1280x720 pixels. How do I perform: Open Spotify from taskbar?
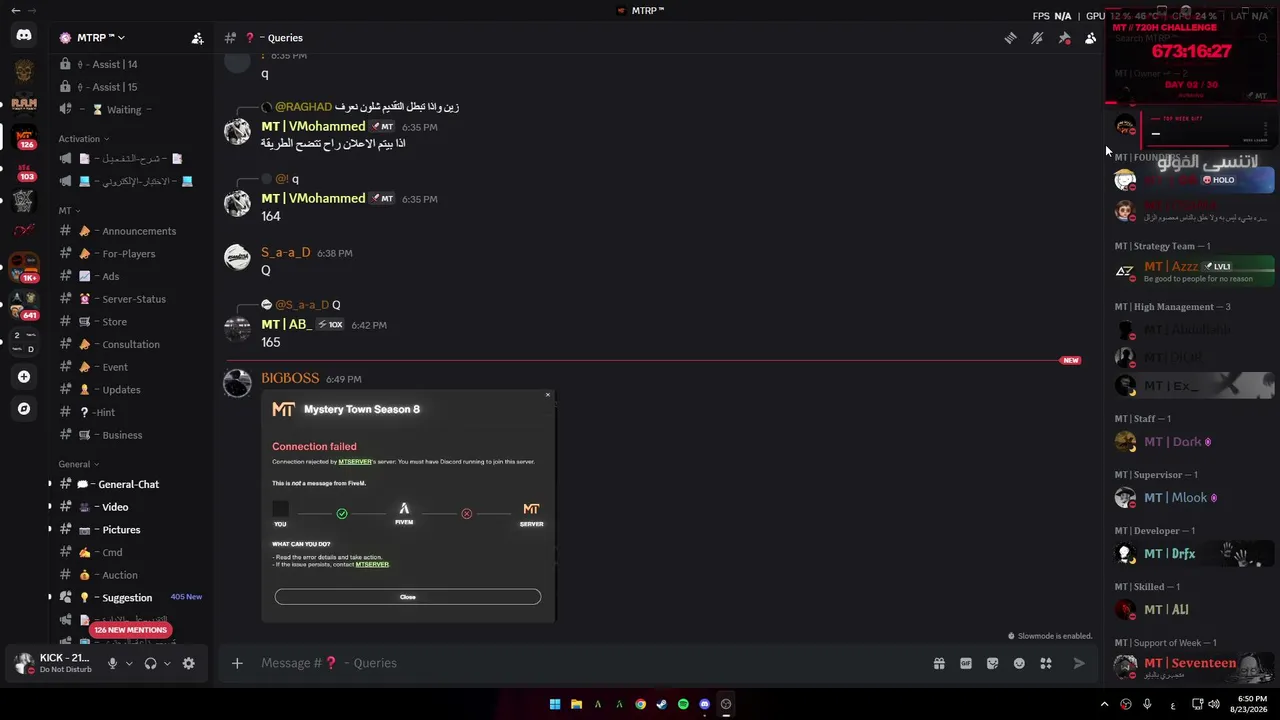[x=683, y=704]
